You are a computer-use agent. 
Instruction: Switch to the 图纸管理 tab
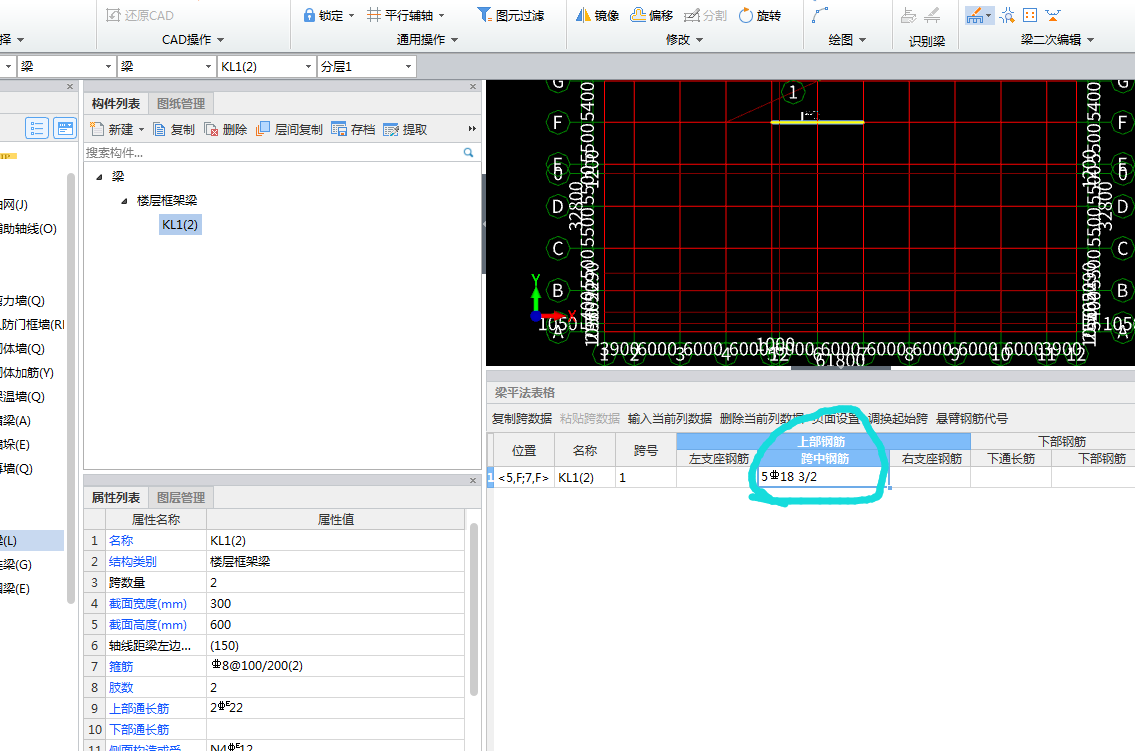point(181,103)
